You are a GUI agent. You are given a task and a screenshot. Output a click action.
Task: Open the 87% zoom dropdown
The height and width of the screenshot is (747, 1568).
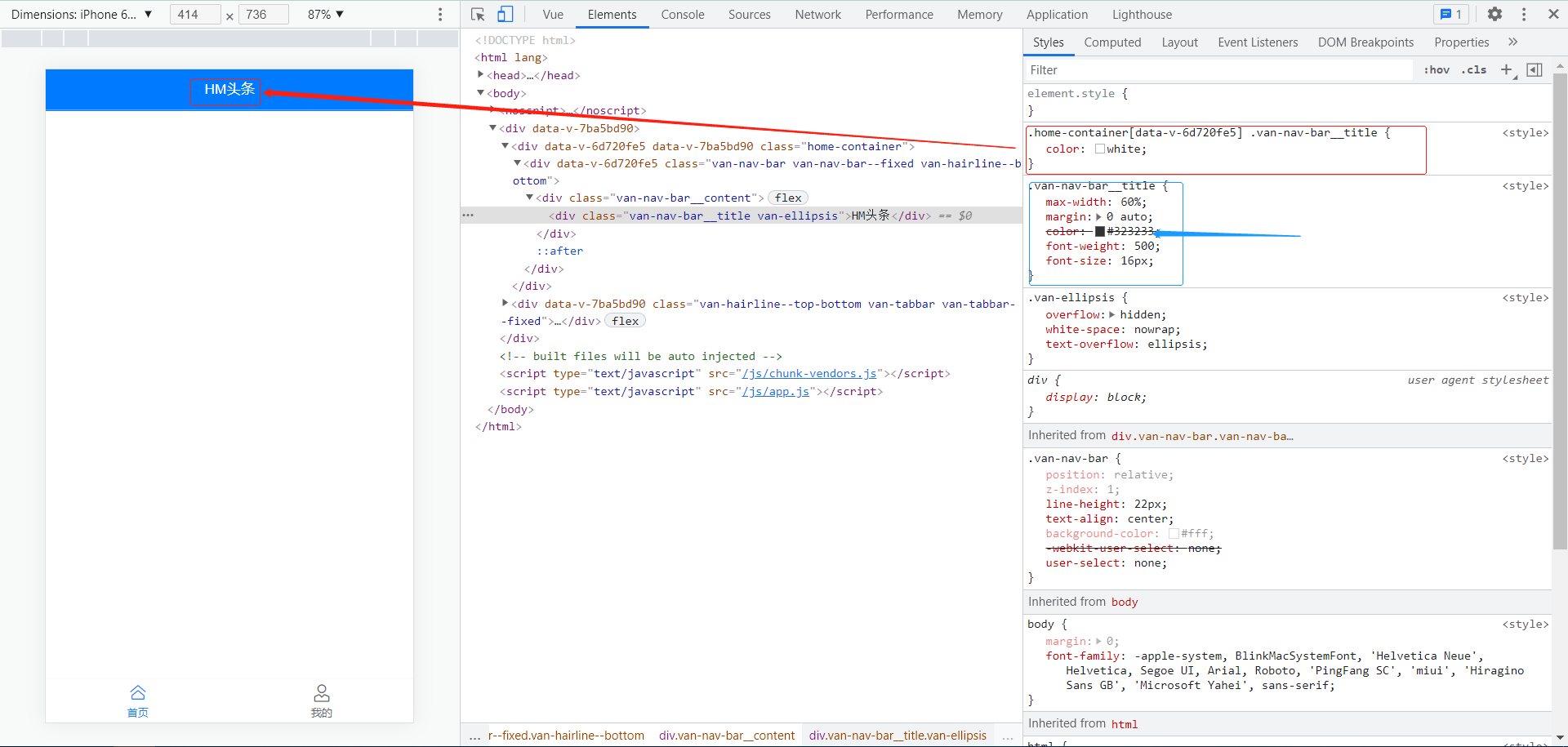coord(326,15)
